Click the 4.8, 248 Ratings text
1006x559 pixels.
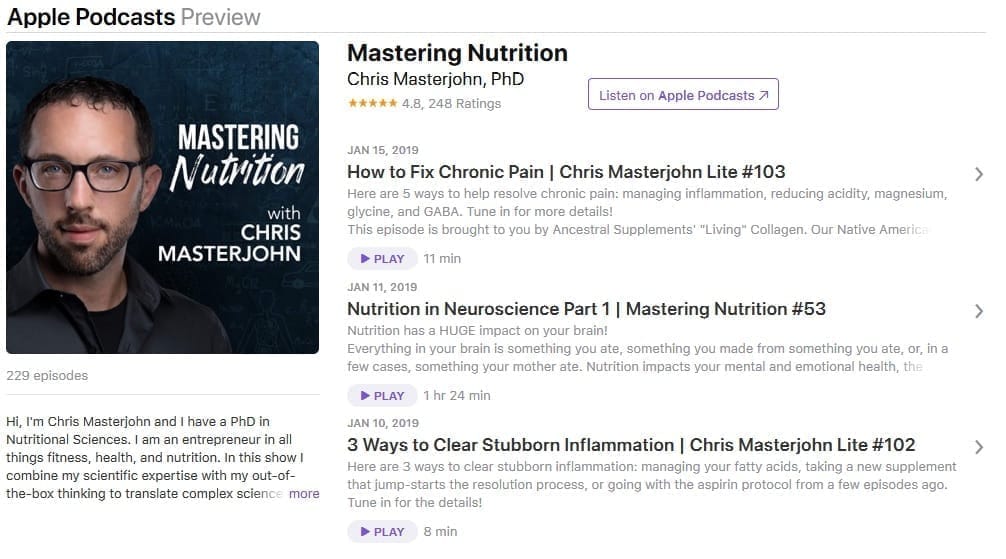click(x=451, y=103)
